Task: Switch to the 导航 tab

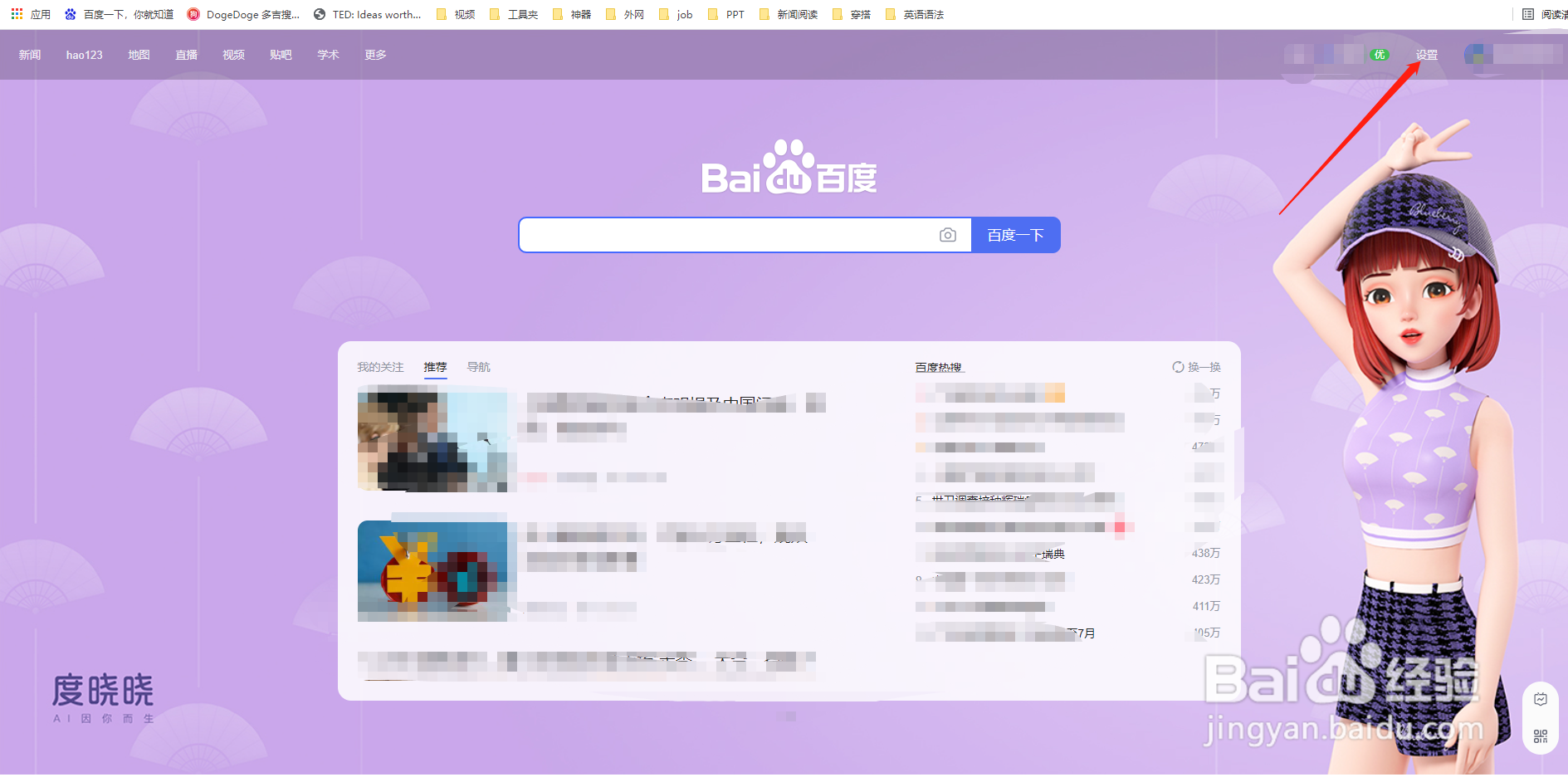Action: click(x=478, y=367)
